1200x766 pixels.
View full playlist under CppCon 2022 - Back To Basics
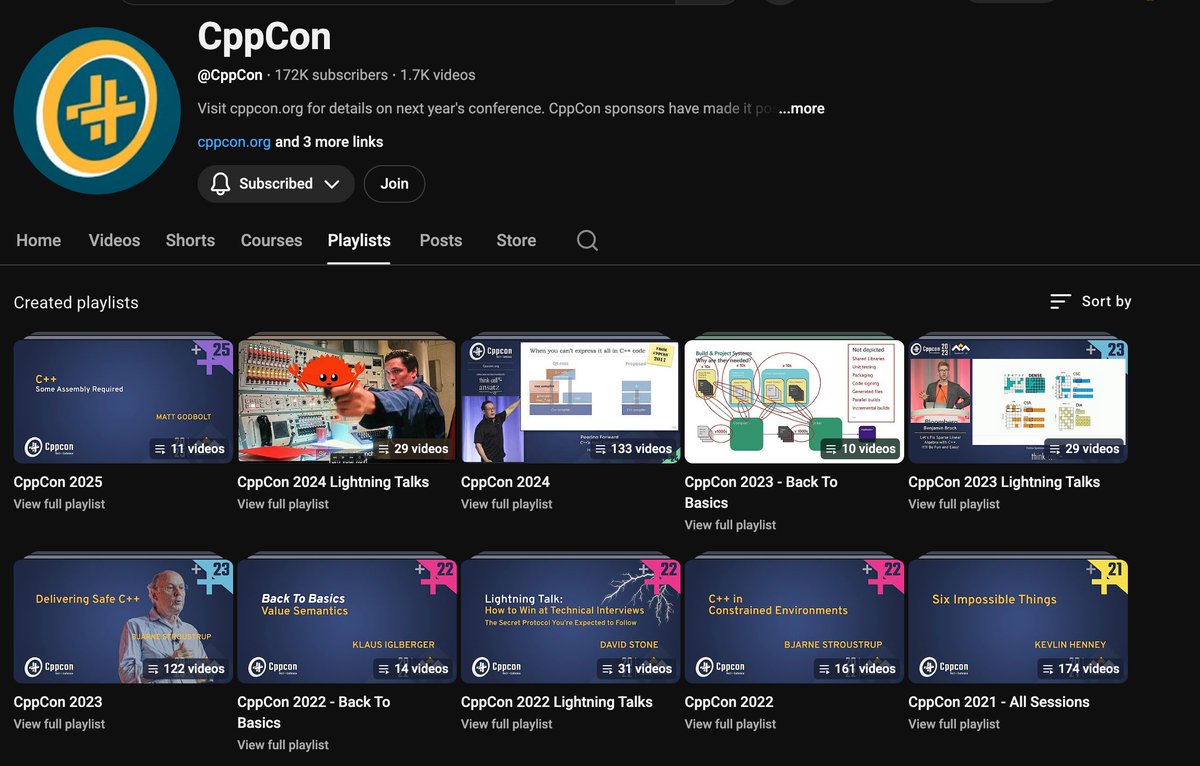[283, 745]
